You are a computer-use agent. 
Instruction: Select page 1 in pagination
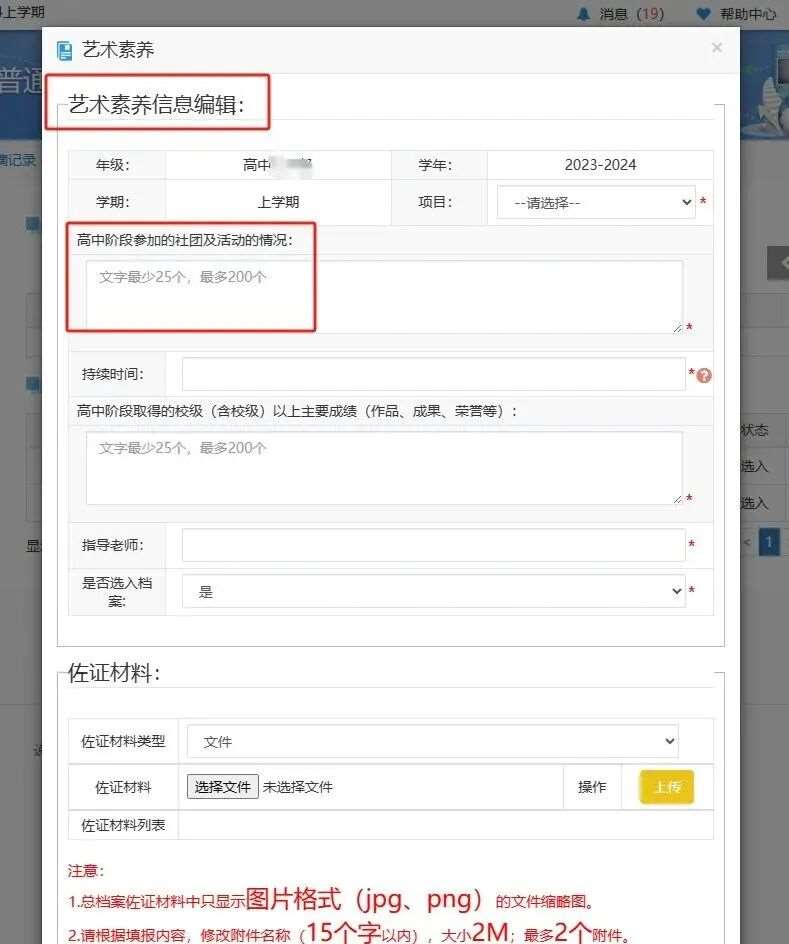(x=769, y=543)
